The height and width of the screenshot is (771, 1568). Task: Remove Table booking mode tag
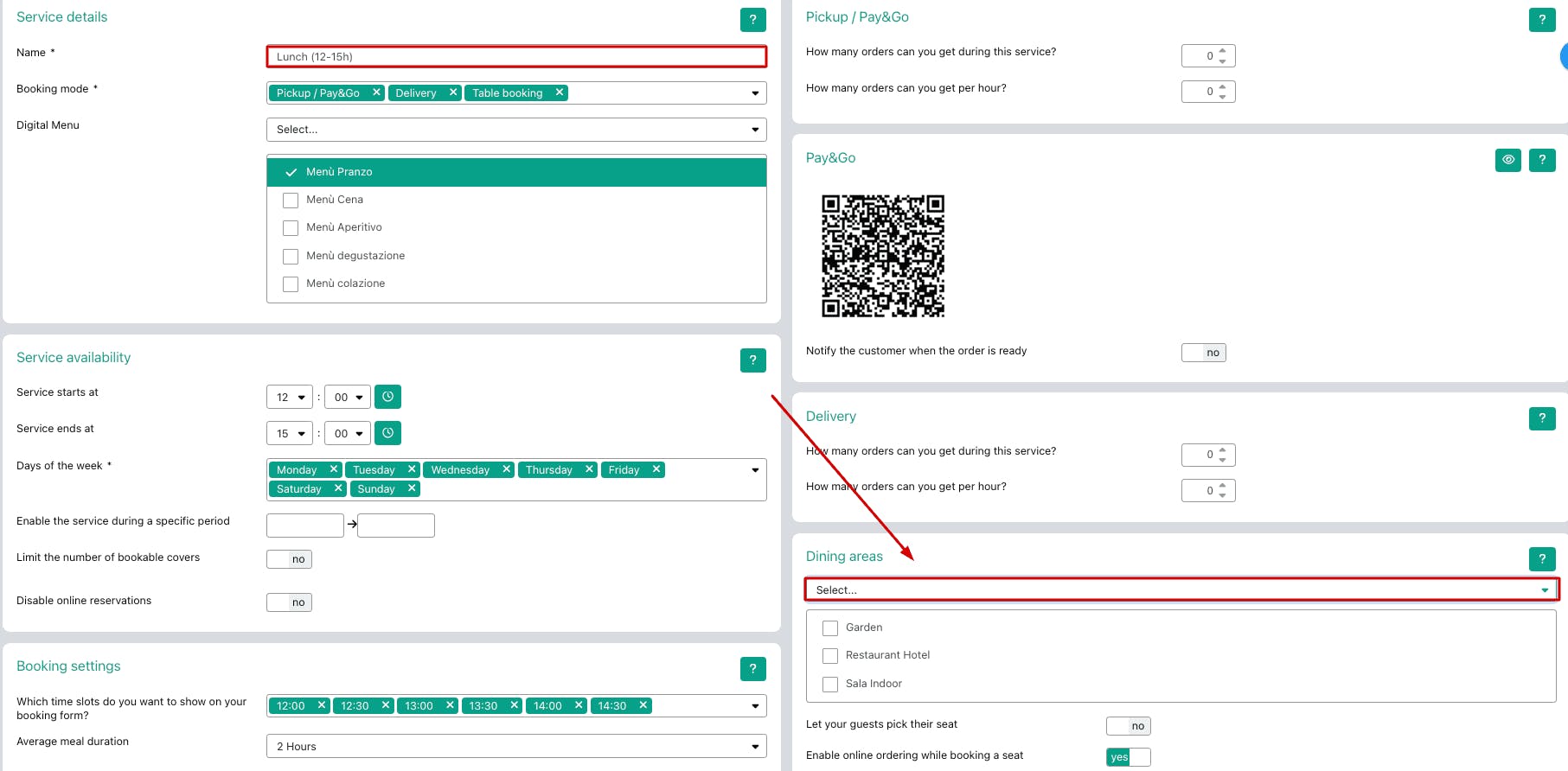(x=560, y=92)
